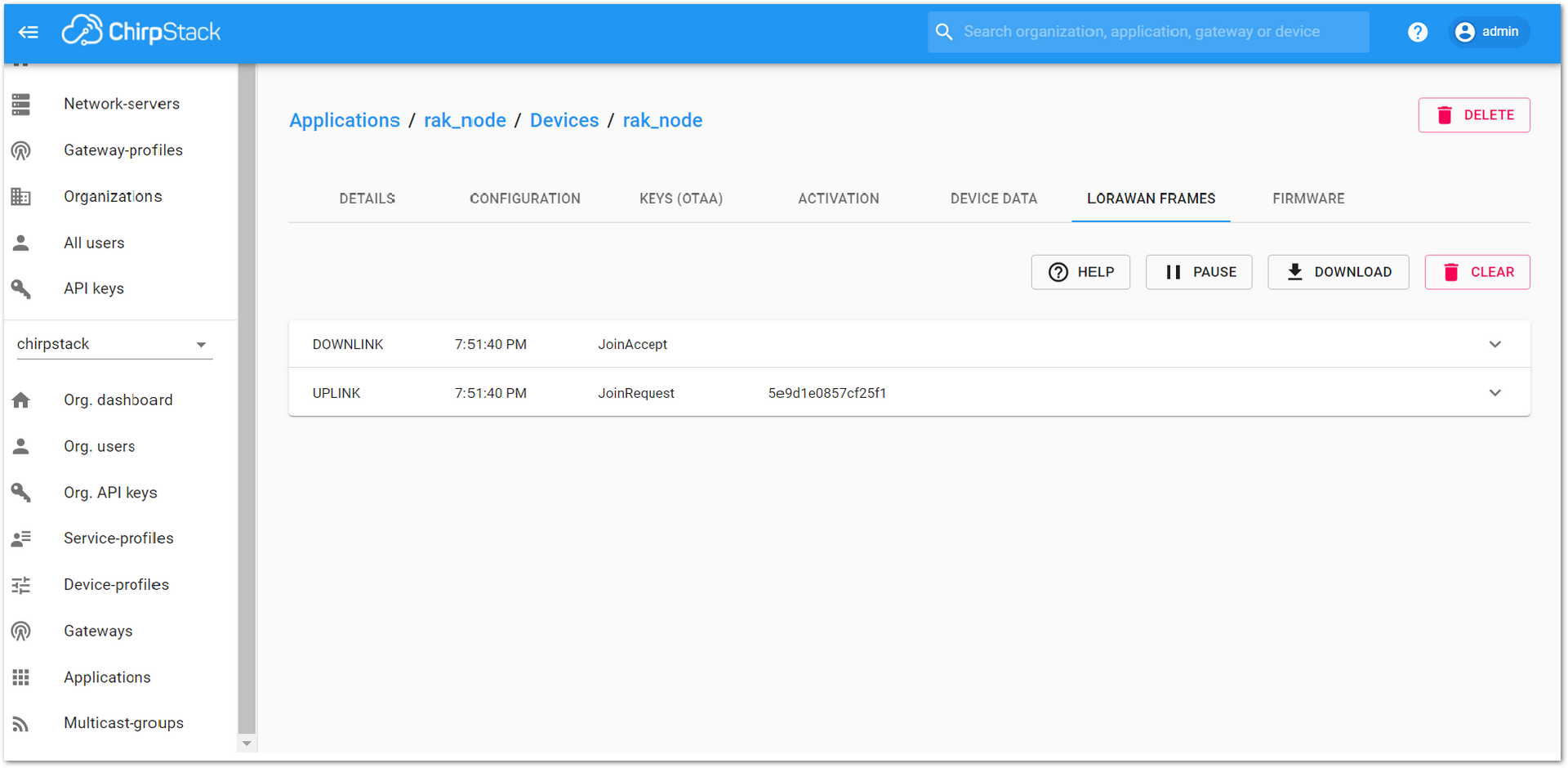
Task: Open Gateway-profiles in the sidebar
Action: [x=123, y=150]
